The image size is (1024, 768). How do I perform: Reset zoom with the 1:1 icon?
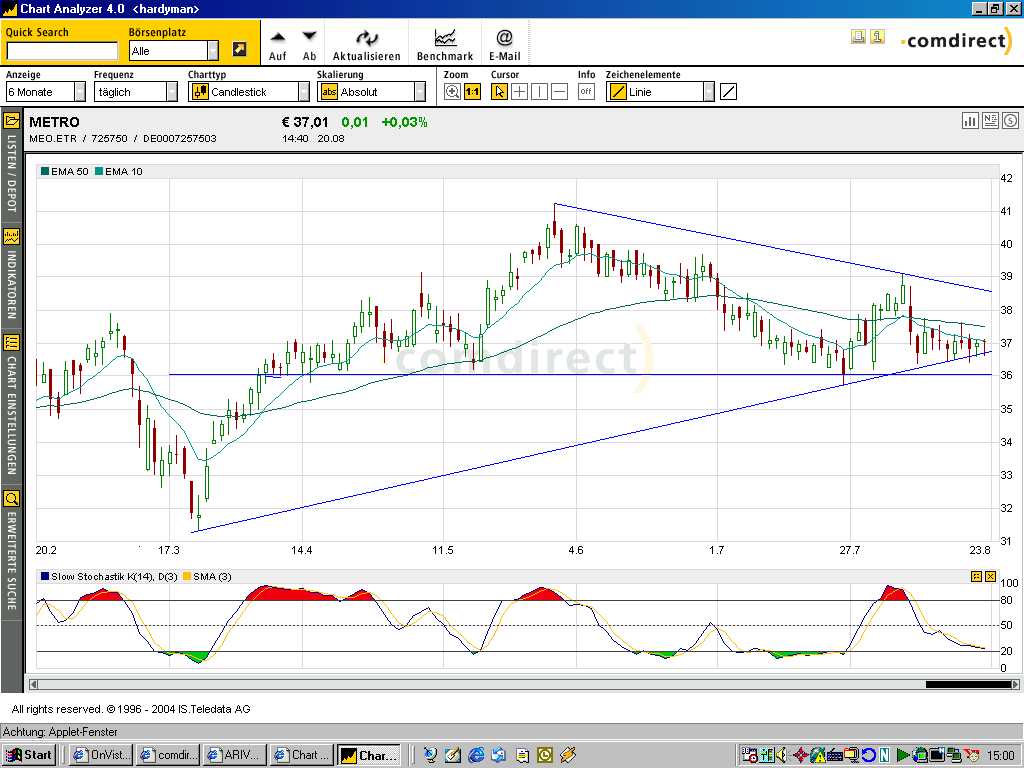click(x=472, y=92)
